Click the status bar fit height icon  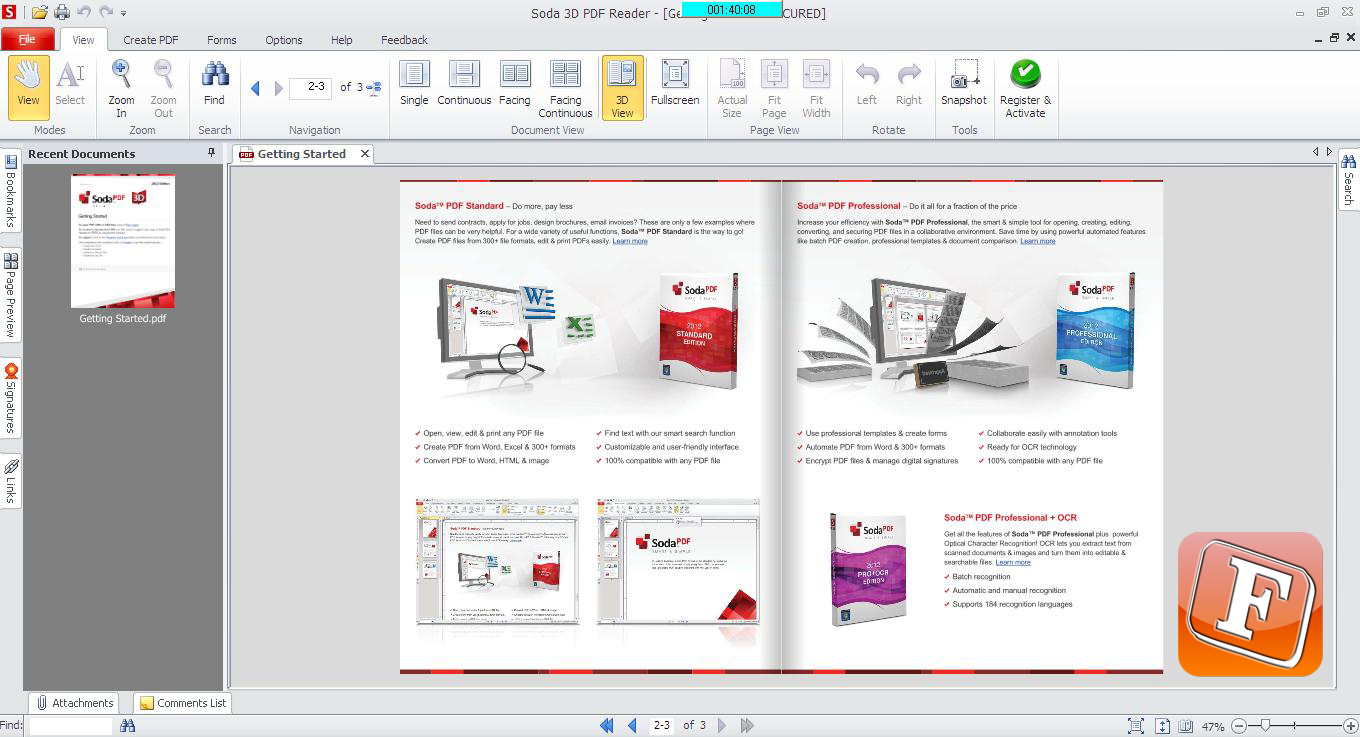pos(1162,726)
